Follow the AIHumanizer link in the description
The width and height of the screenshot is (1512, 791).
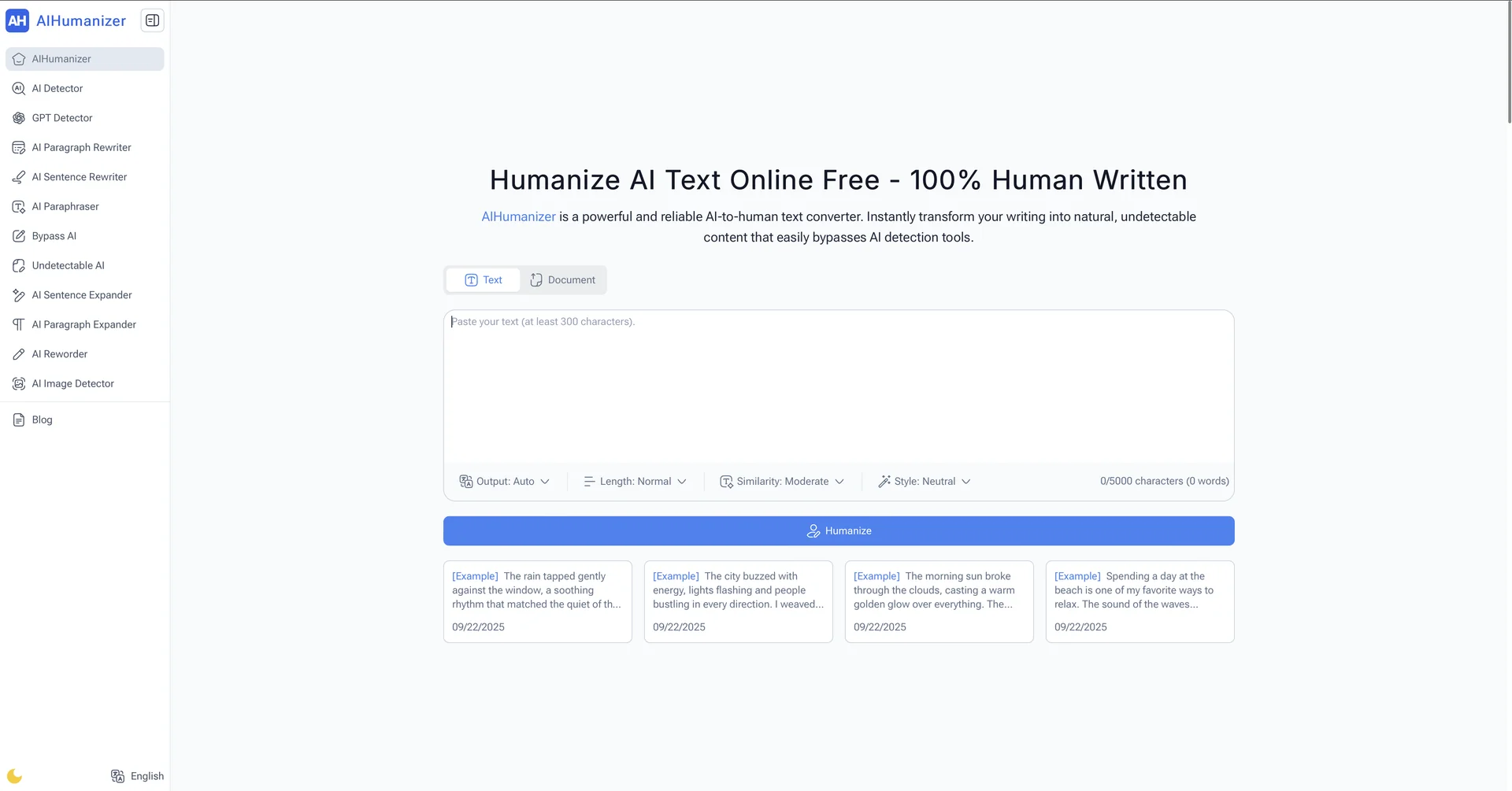point(518,216)
